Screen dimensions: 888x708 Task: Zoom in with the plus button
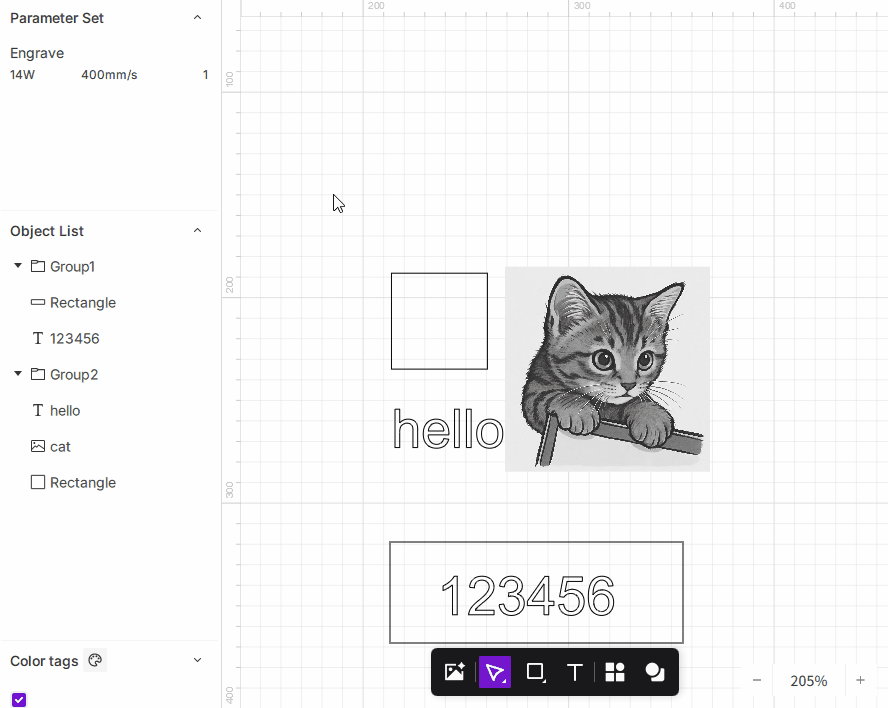(x=860, y=681)
